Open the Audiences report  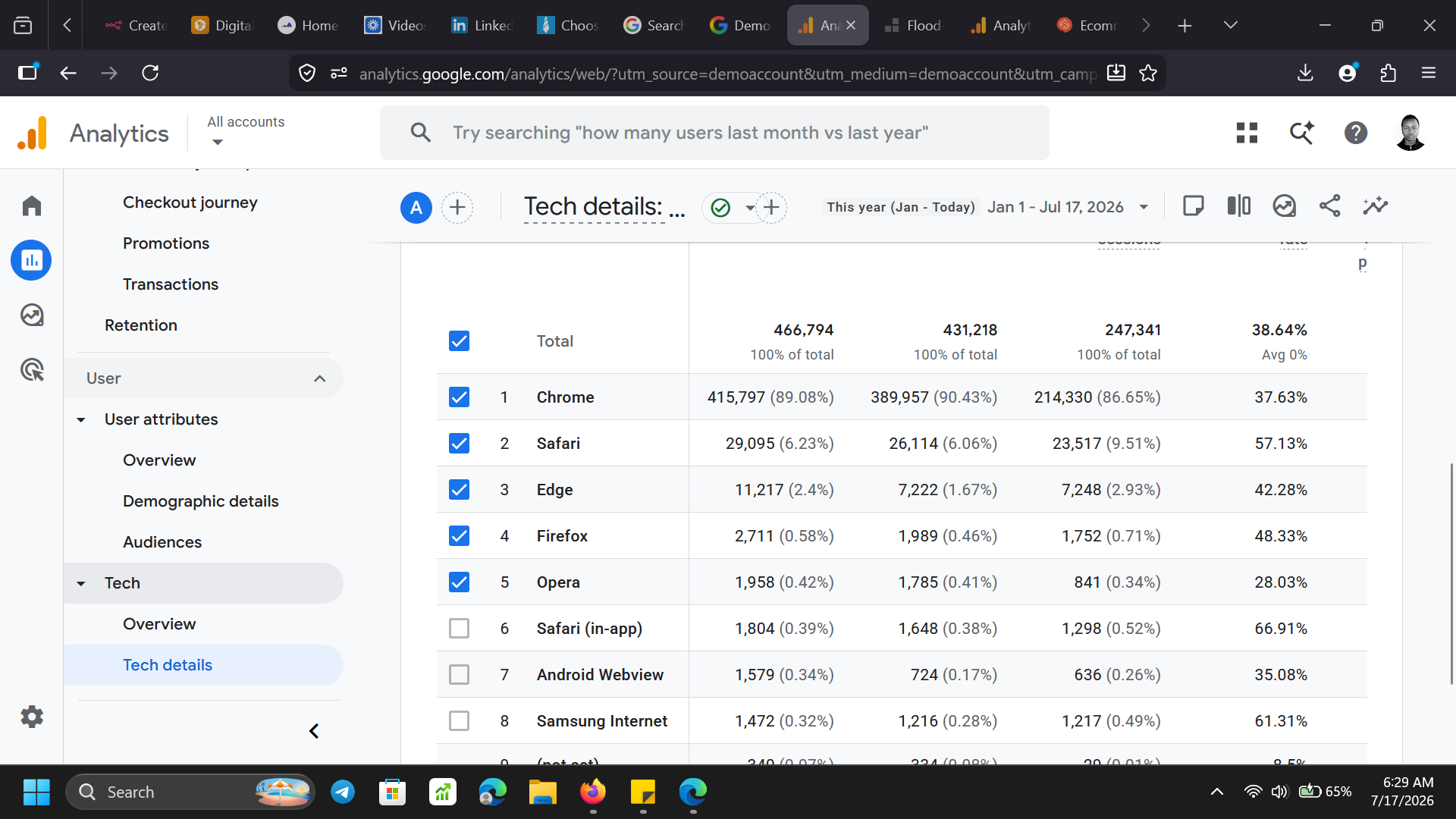click(162, 542)
